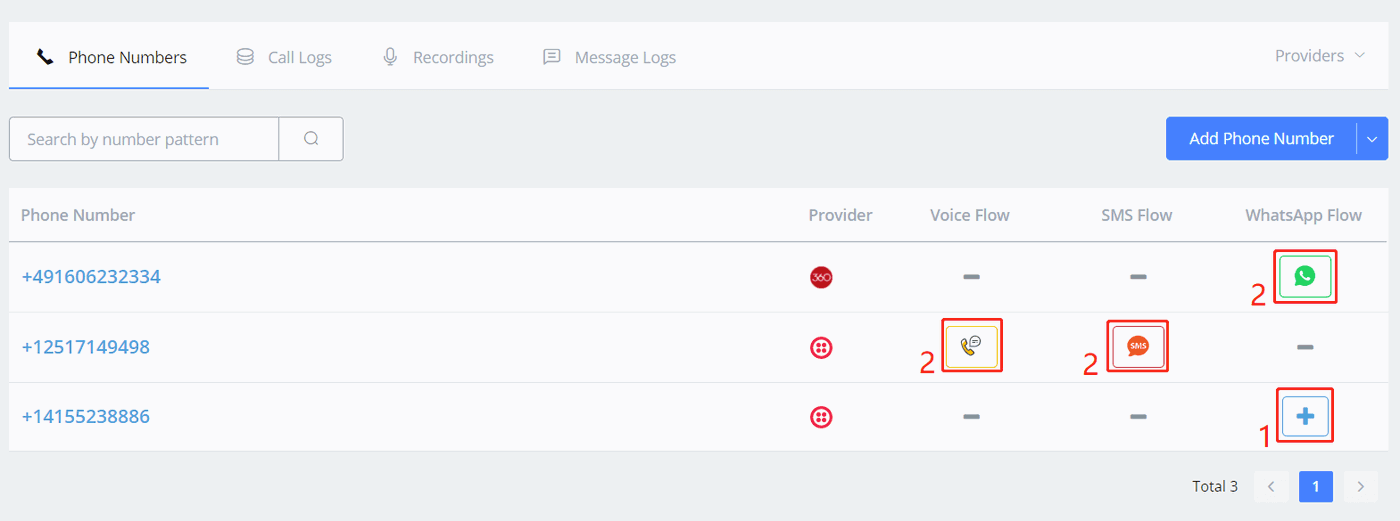Screen dimensions: 1400x521
Task: Click the Twilio provider icon for +14155238886
Action: [821, 417]
